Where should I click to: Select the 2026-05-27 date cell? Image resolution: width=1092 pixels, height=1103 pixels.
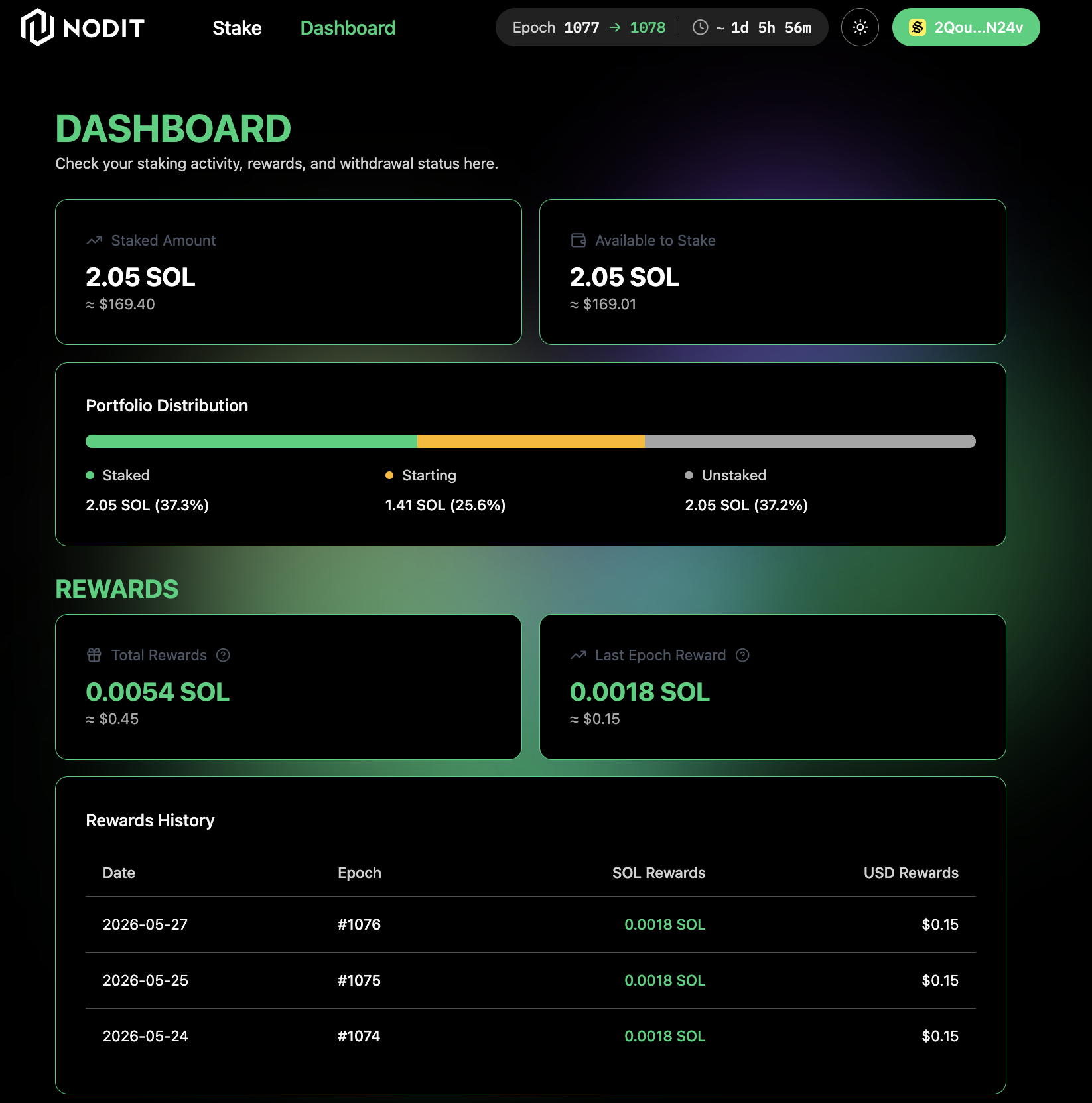click(145, 924)
